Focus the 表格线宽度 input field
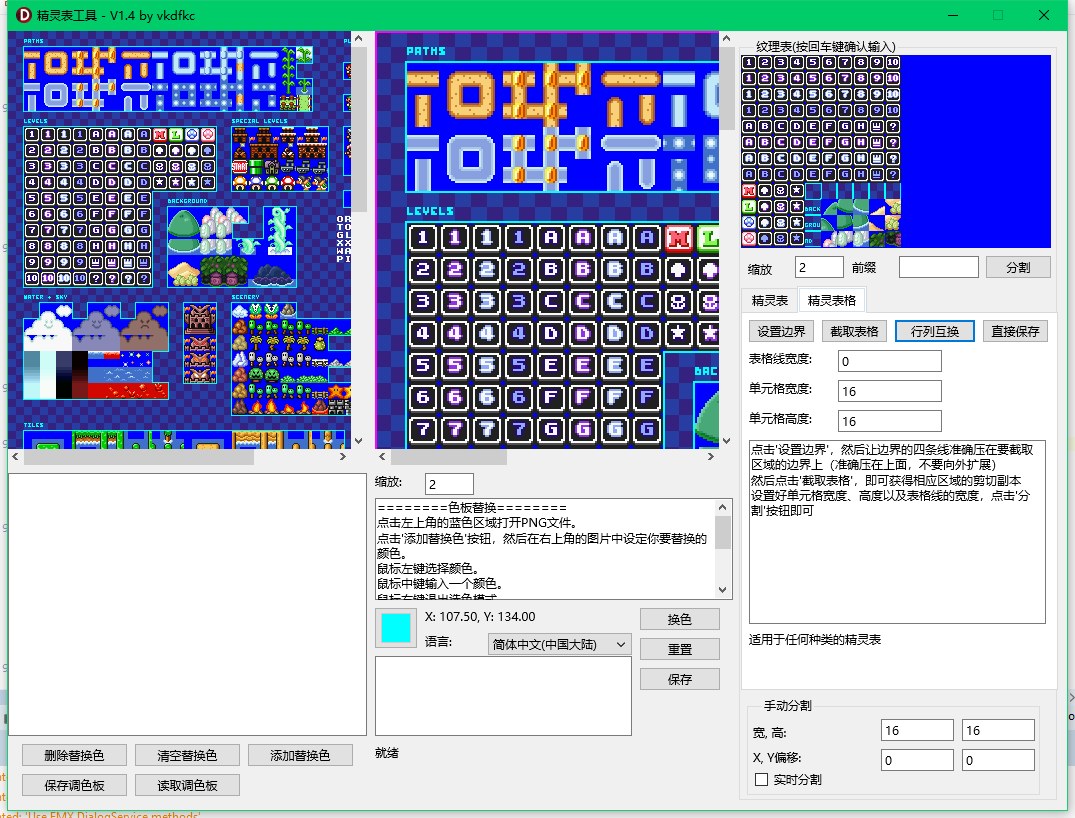This screenshot has height=818, width=1075. [890, 361]
